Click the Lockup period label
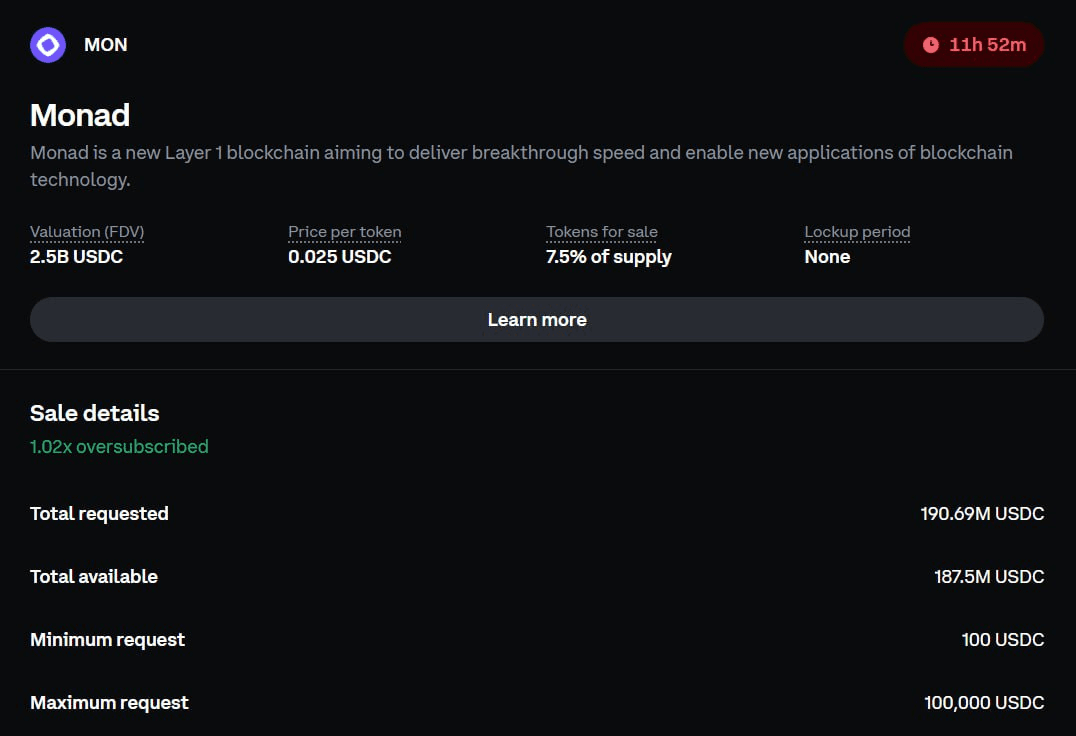 (x=857, y=232)
